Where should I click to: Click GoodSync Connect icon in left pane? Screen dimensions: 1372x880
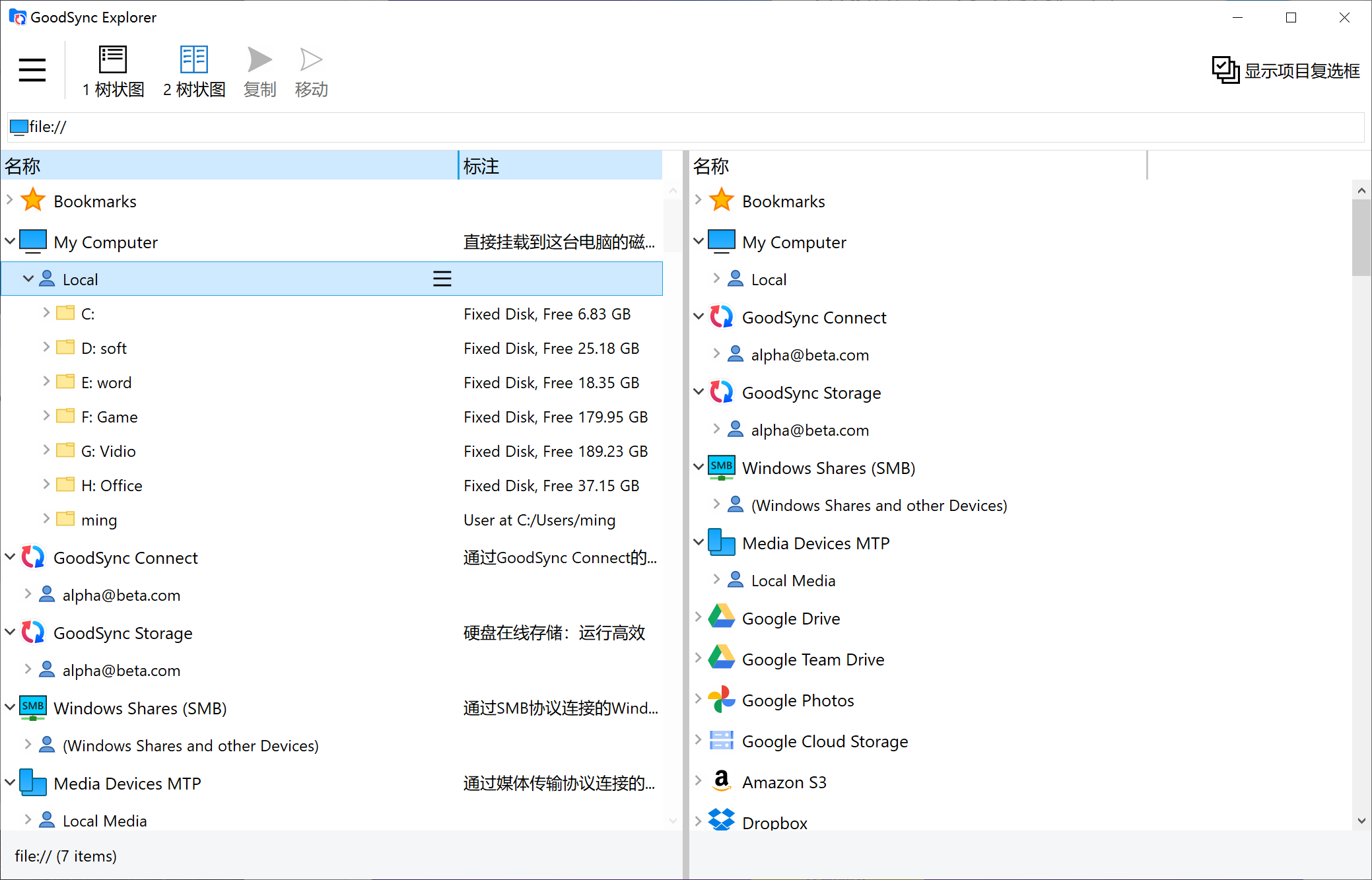click(33, 557)
